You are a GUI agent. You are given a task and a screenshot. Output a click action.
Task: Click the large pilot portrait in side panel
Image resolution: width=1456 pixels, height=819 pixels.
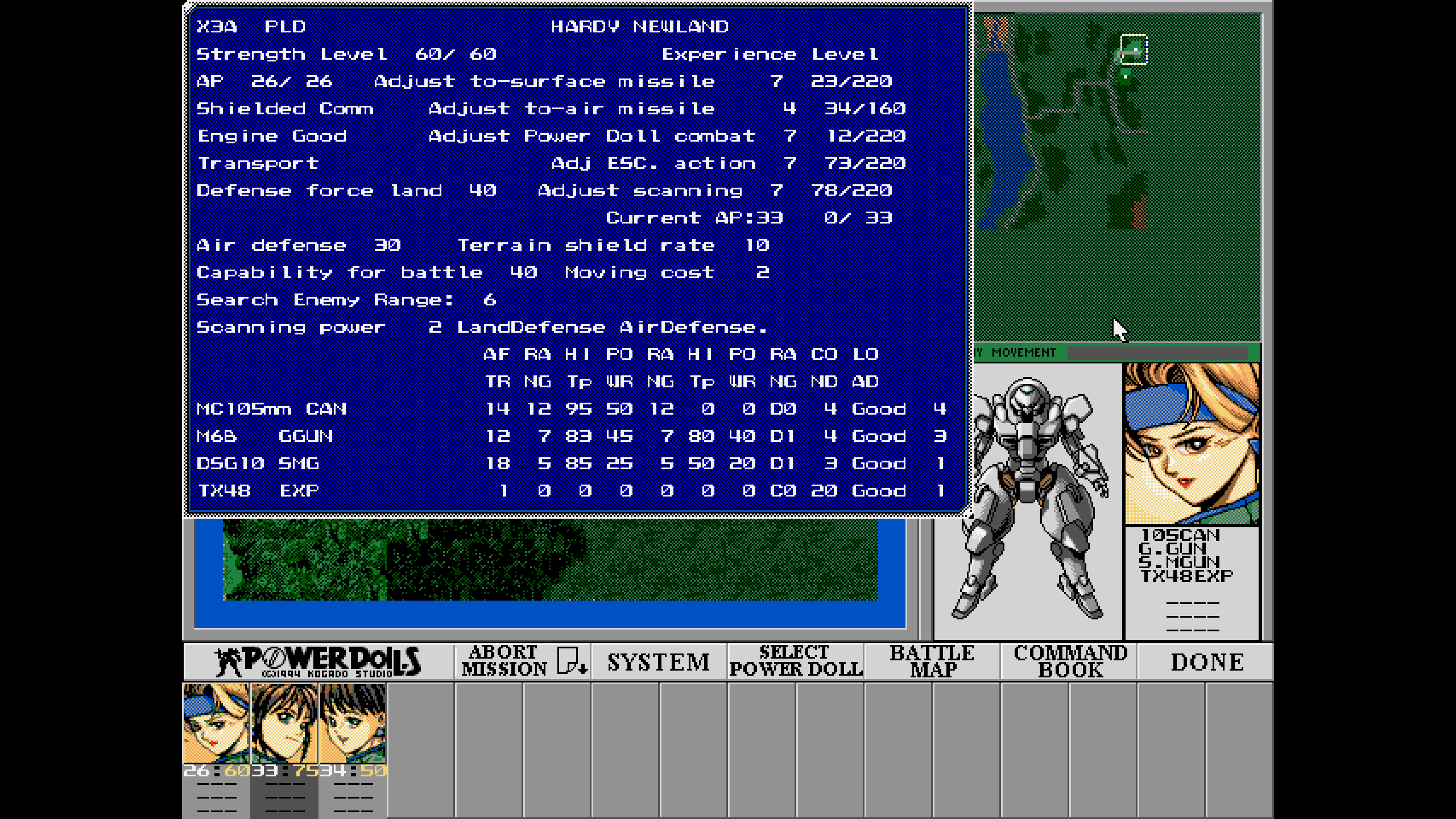pos(1192,444)
